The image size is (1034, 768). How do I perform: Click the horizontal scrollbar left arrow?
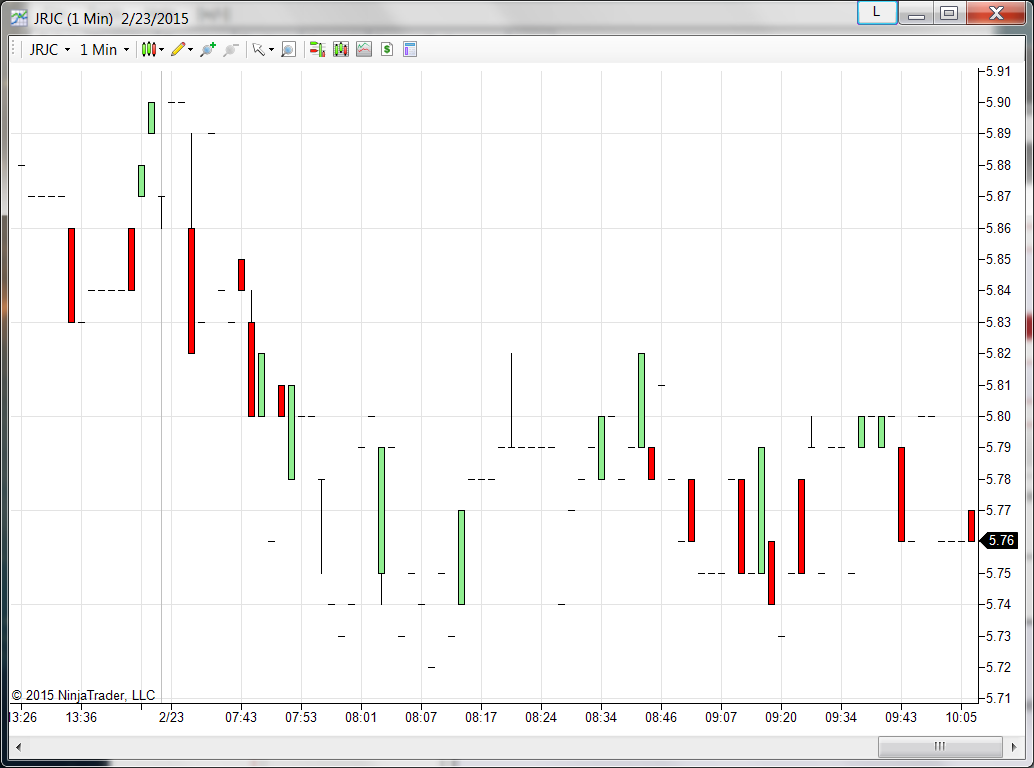pos(18,747)
